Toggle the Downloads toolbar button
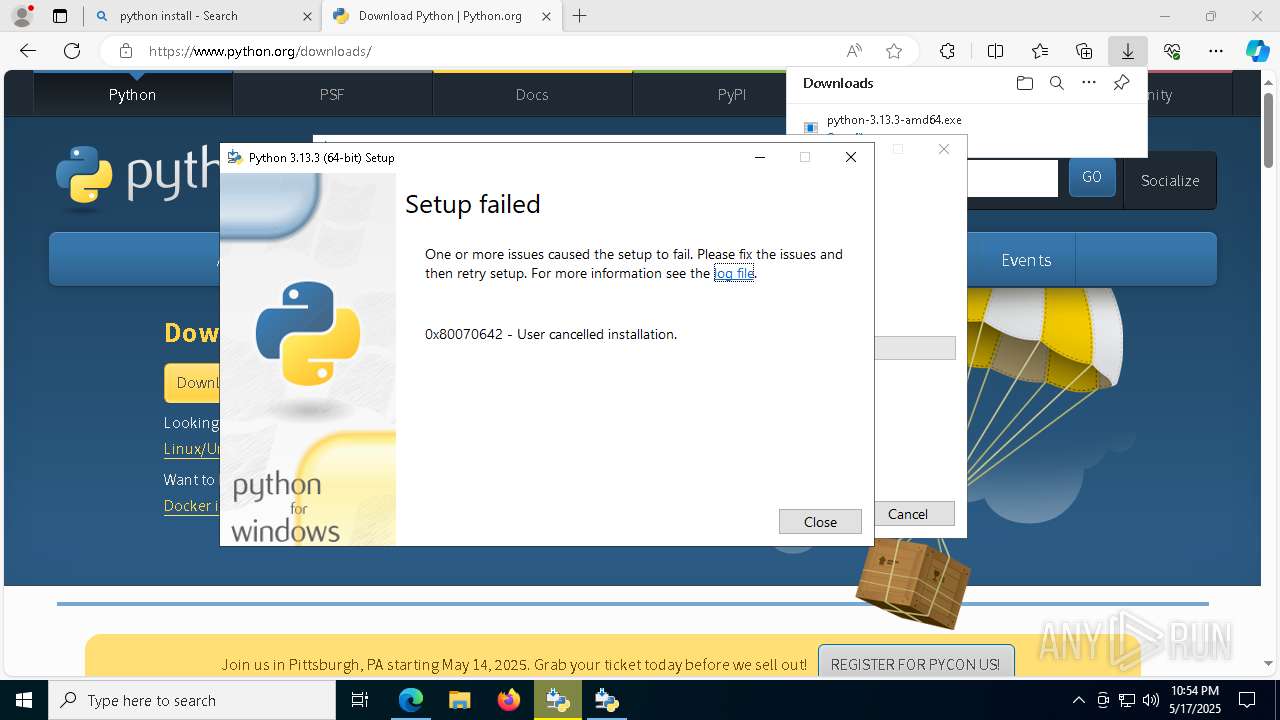1280x720 pixels. 1127,51
